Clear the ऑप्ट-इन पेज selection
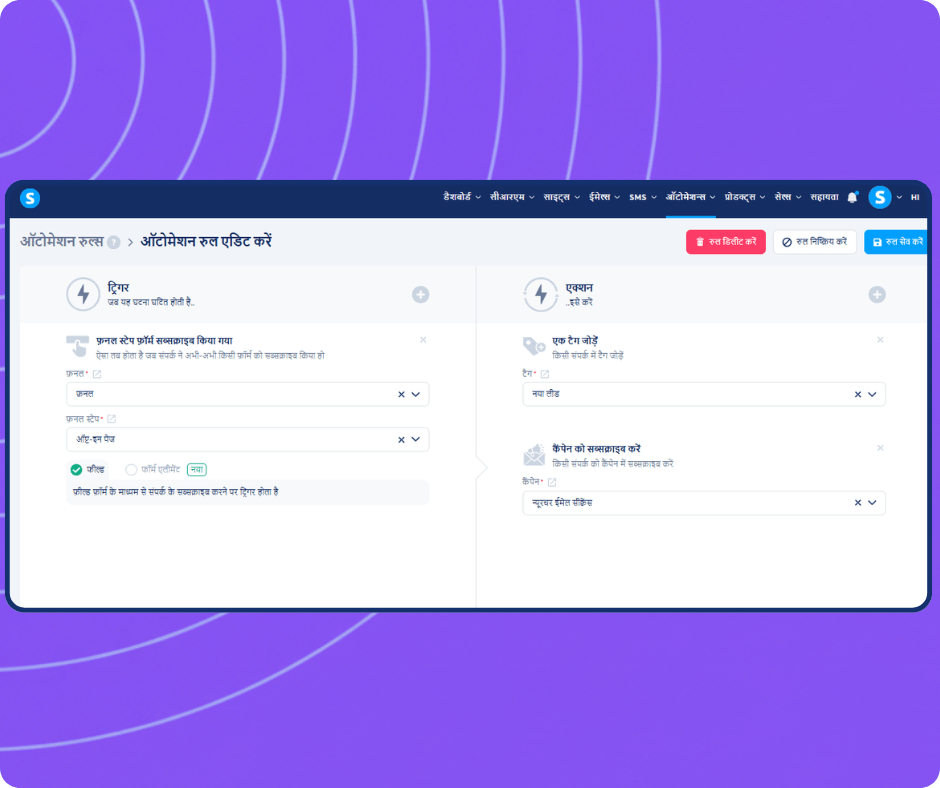Screen dimensions: 940x788 (401, 440)
